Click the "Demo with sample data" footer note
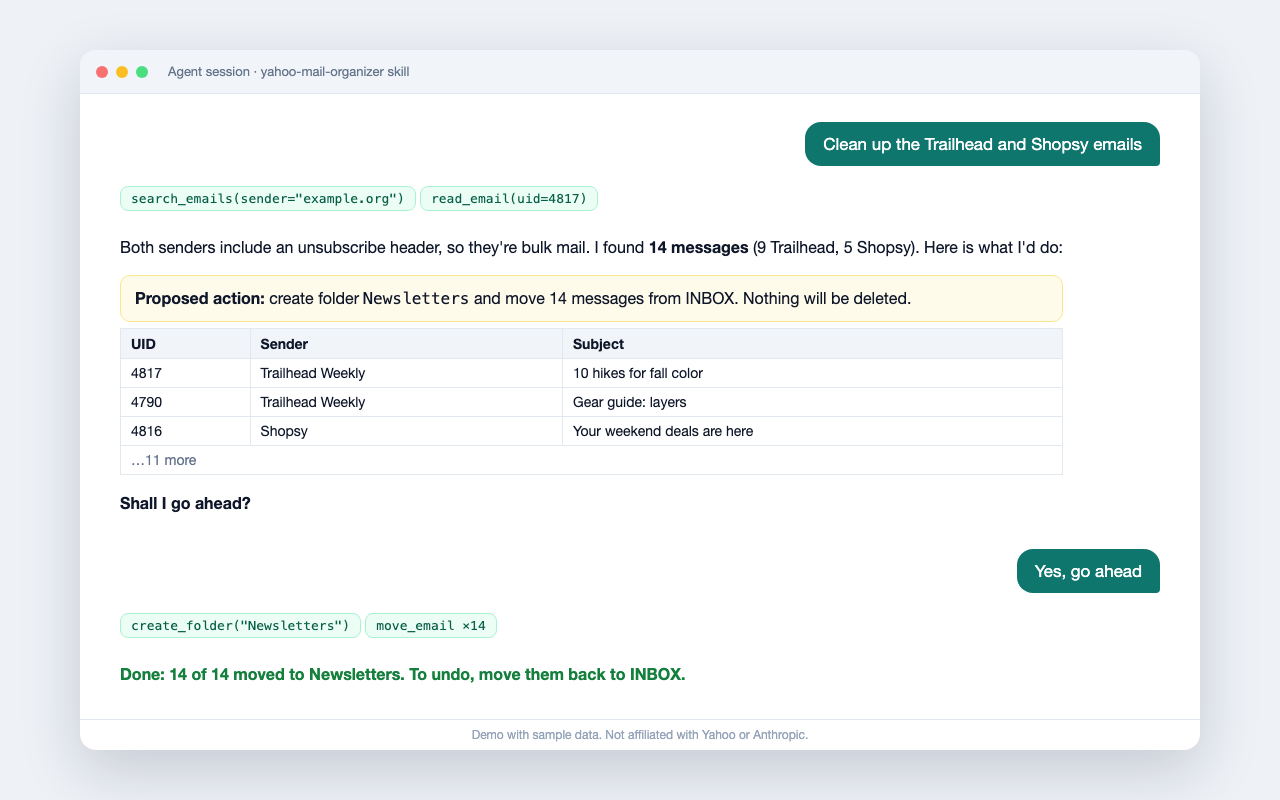This screenshot has width=1280, height=800. pyautogui.click(x=640, y=734)
